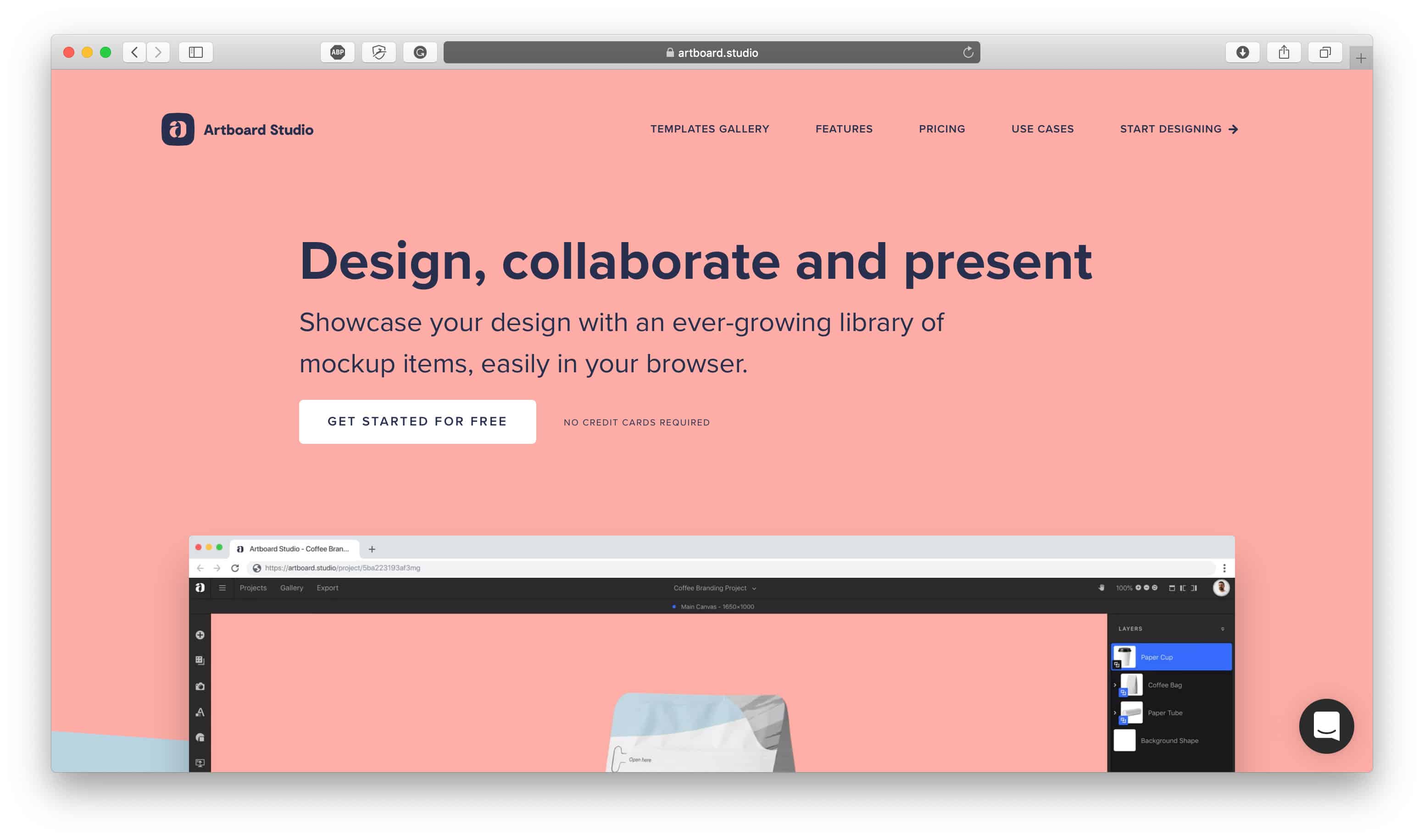
Task: Select the Features menu item
Action: pos(844,128)
